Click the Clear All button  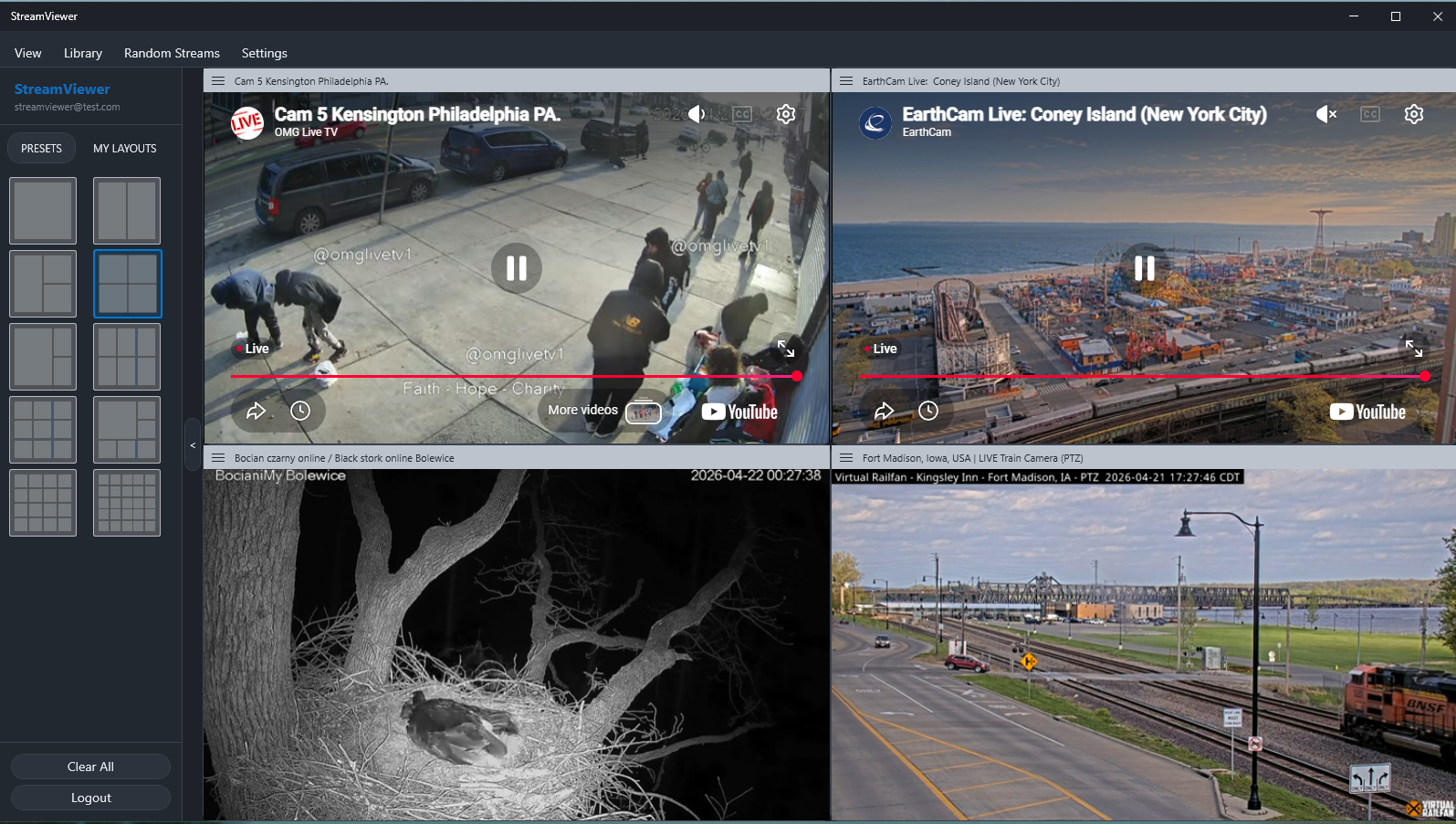point(90,767)
